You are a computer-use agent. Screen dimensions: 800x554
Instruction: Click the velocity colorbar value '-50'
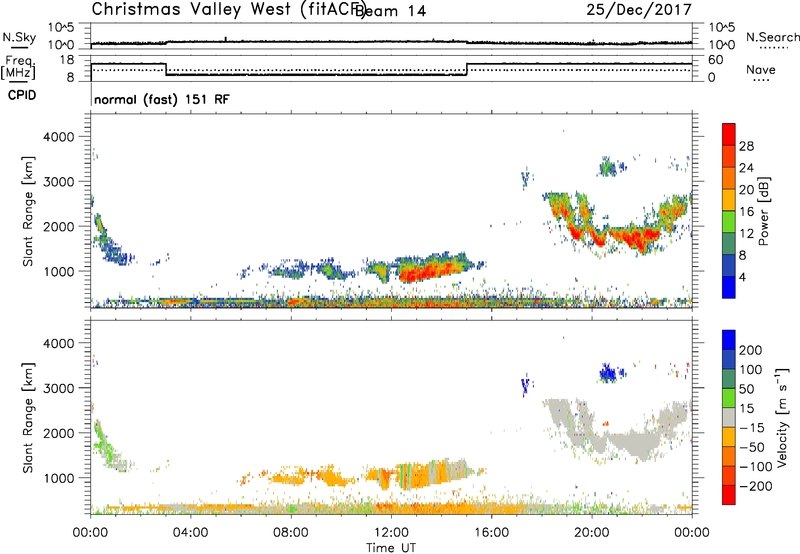pyautogui.click(x=752, y=447)
